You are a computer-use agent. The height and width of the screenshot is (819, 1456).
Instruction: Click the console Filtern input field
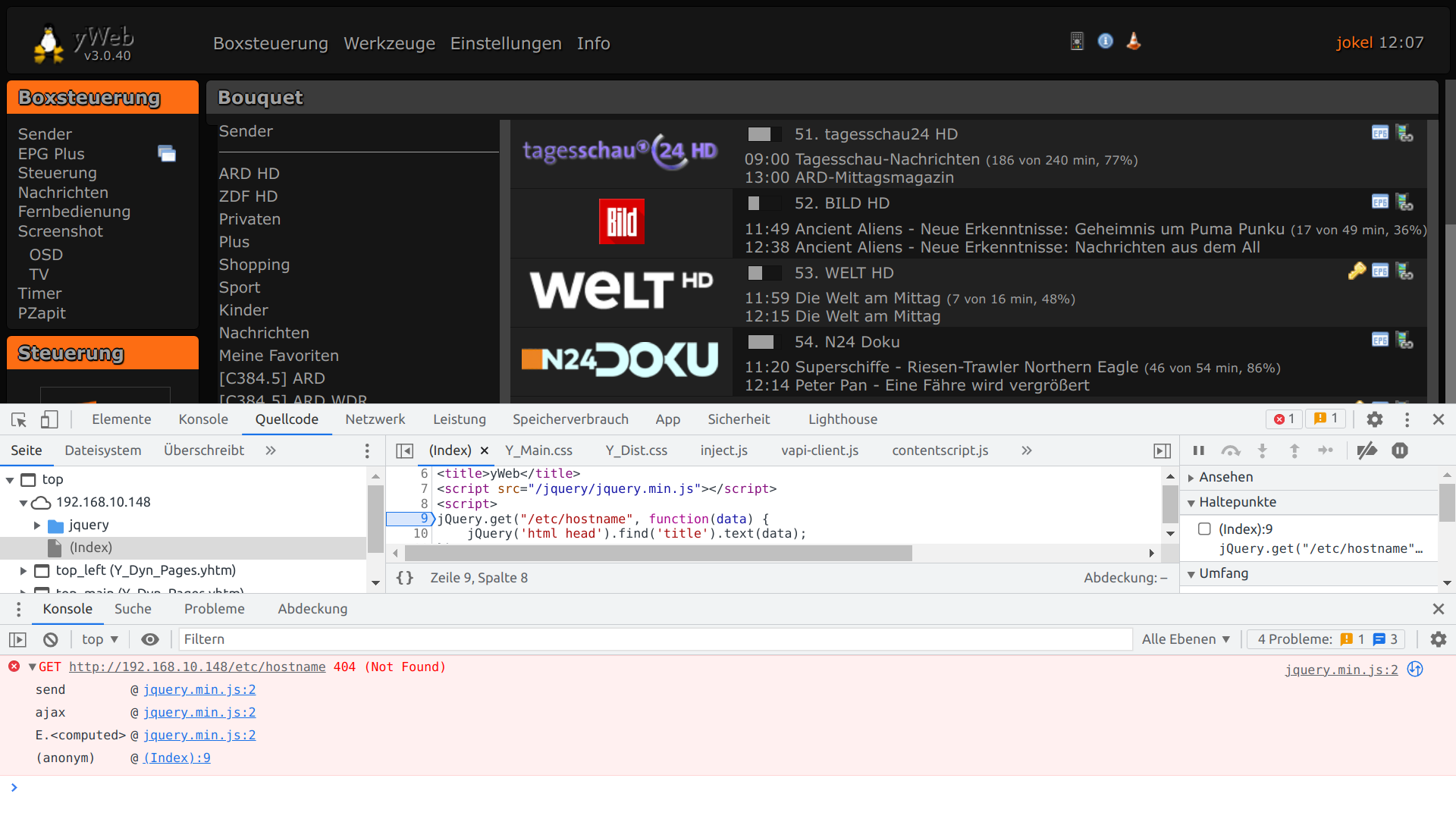click(x=652, y=639)
